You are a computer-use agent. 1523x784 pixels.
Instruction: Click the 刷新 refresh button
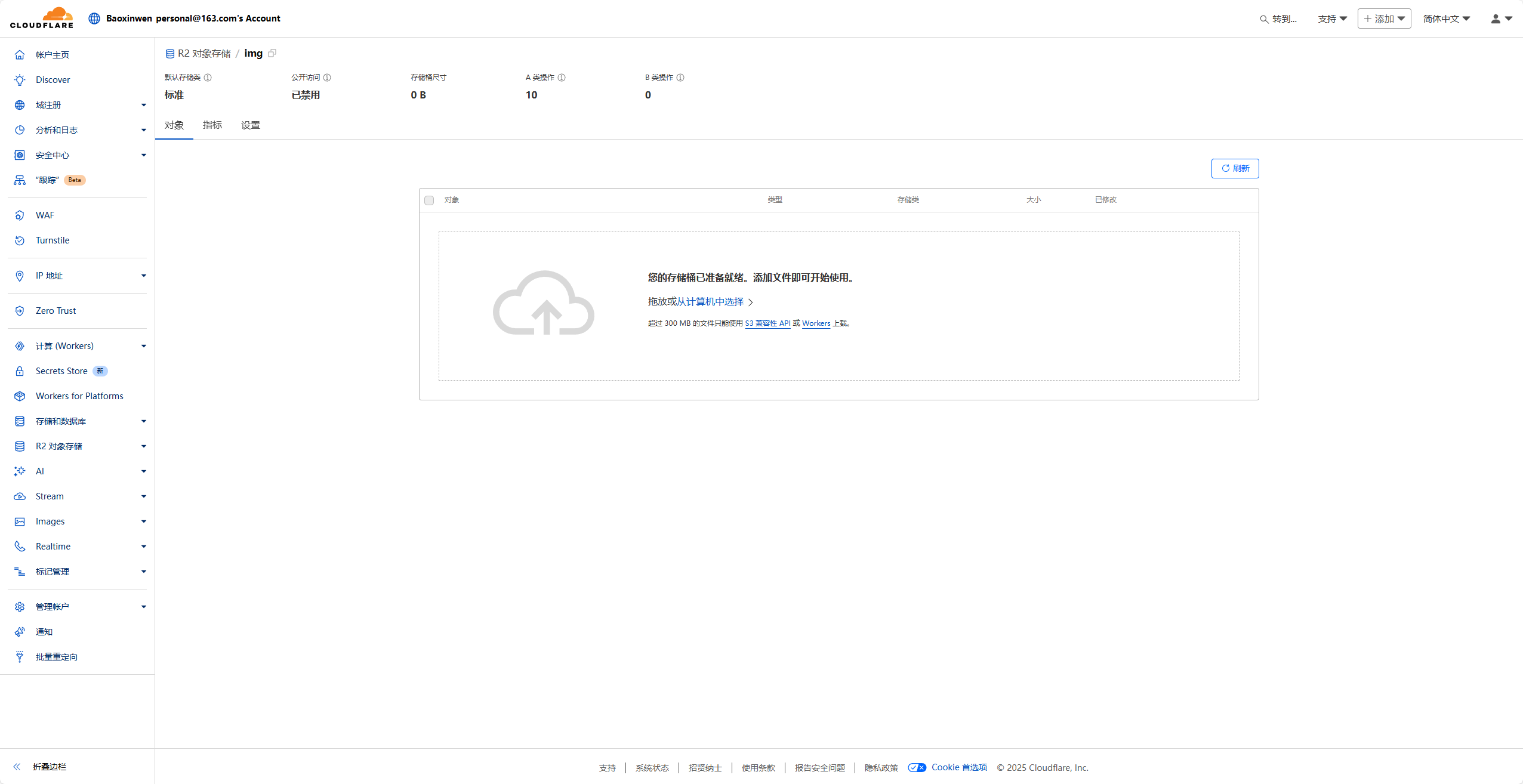tap(1235, 168)
